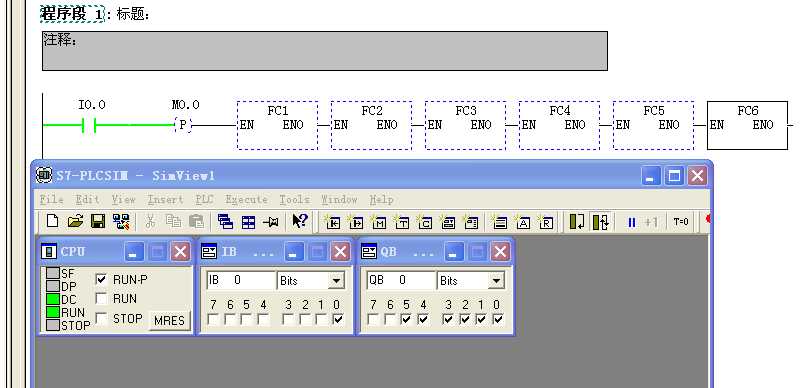
Task: Select the M0.0 positive edge (P) element
Action: point(183,125)
